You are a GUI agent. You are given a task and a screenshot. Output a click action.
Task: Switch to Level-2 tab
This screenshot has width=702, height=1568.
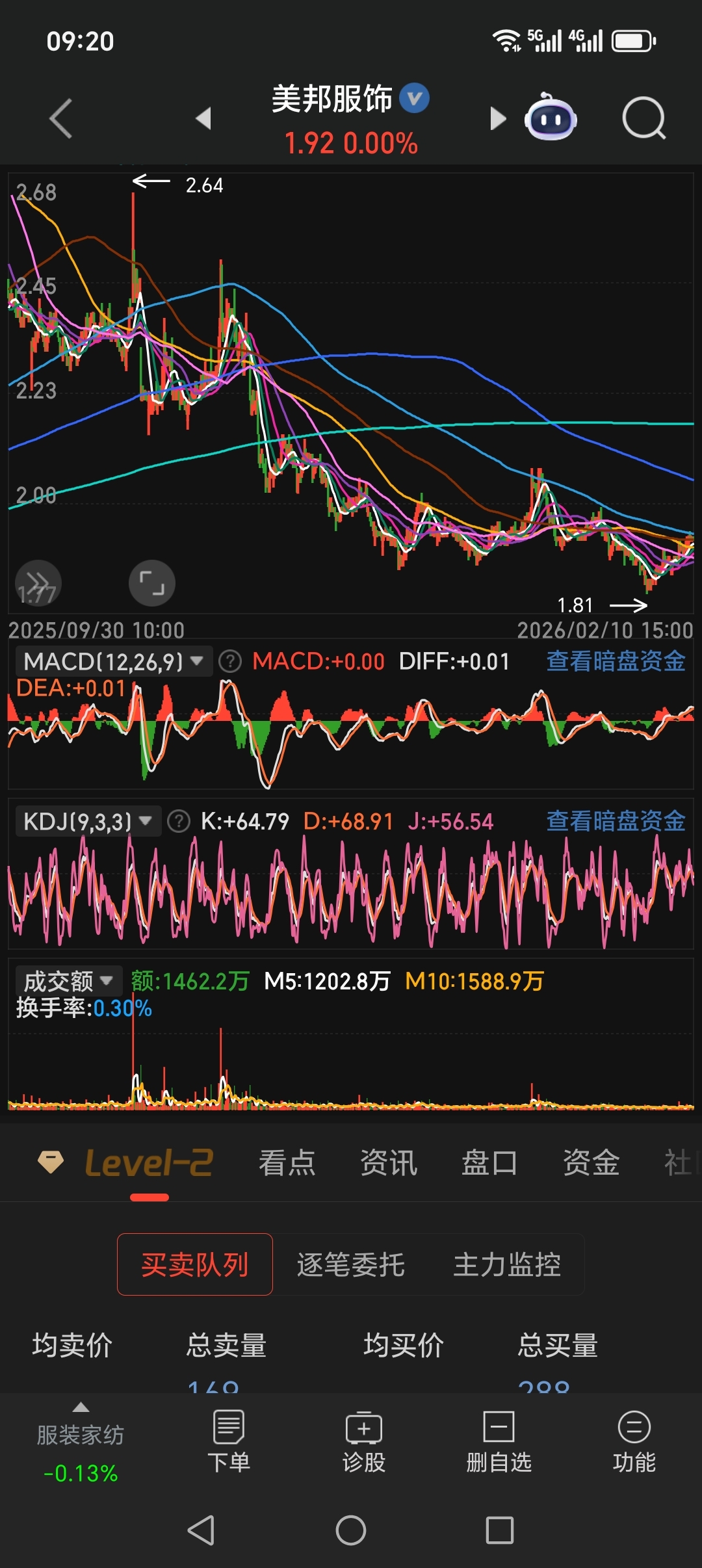[149, 1162]
